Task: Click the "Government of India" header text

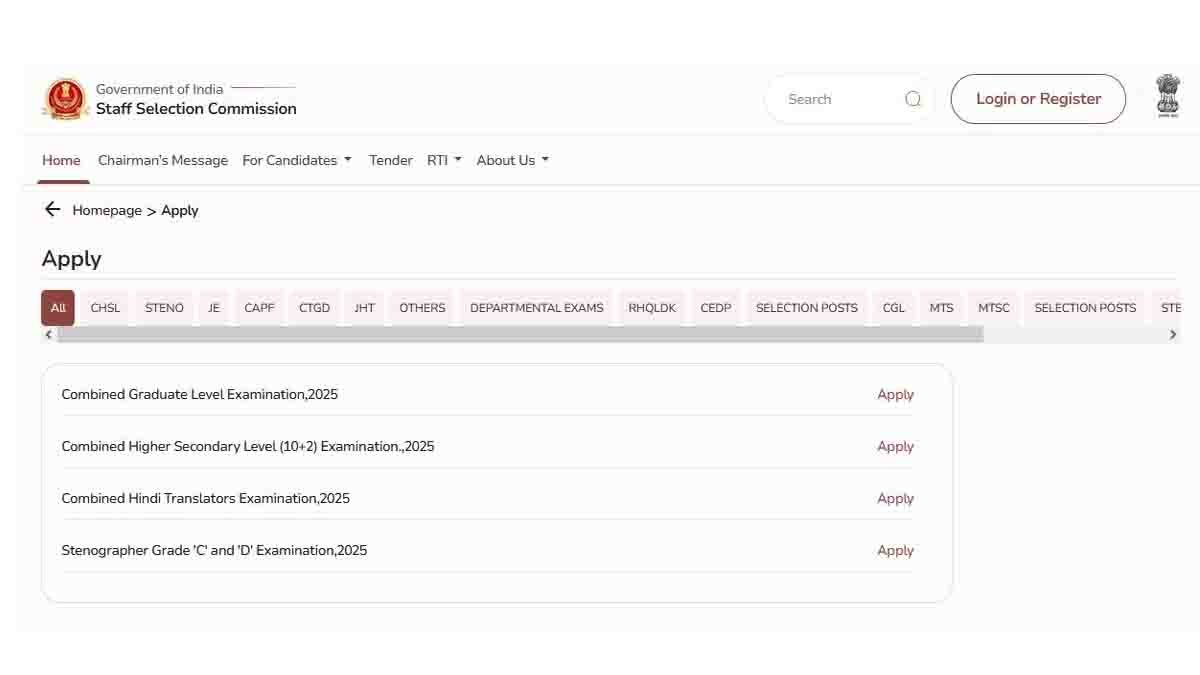Action: [x=160, y=89]
